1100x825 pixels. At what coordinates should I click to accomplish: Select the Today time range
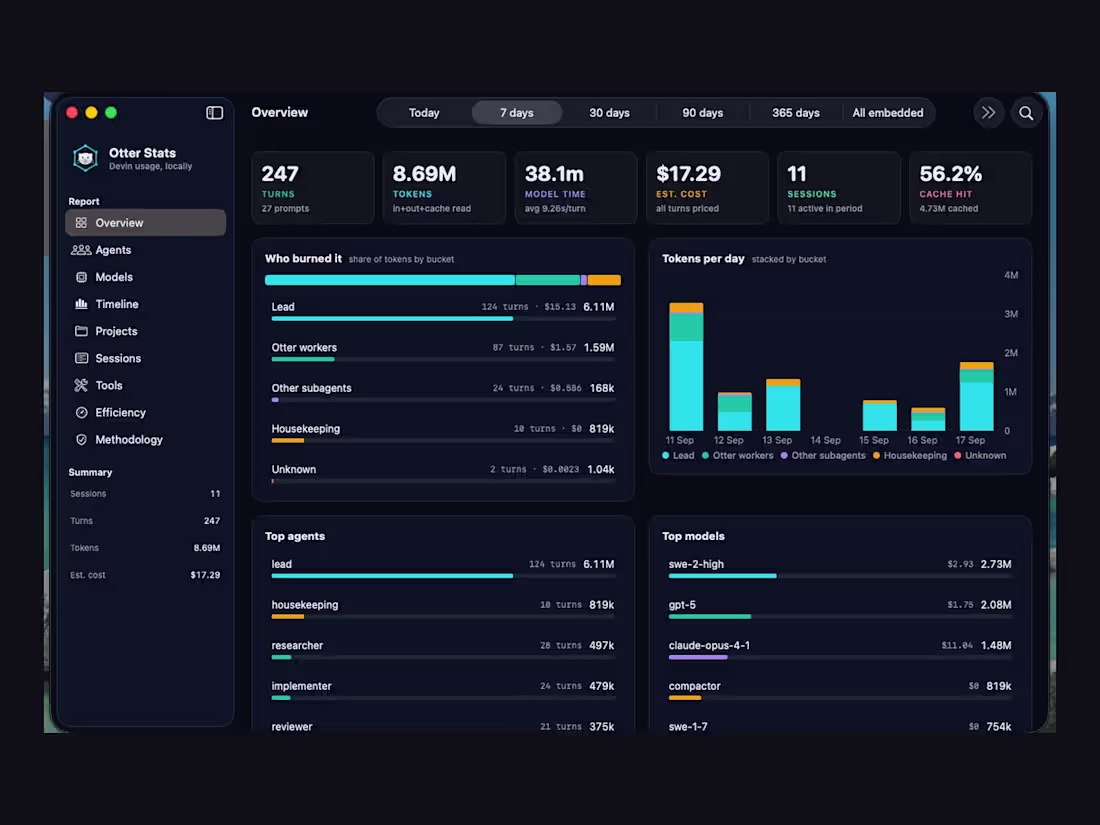[424, 113]
